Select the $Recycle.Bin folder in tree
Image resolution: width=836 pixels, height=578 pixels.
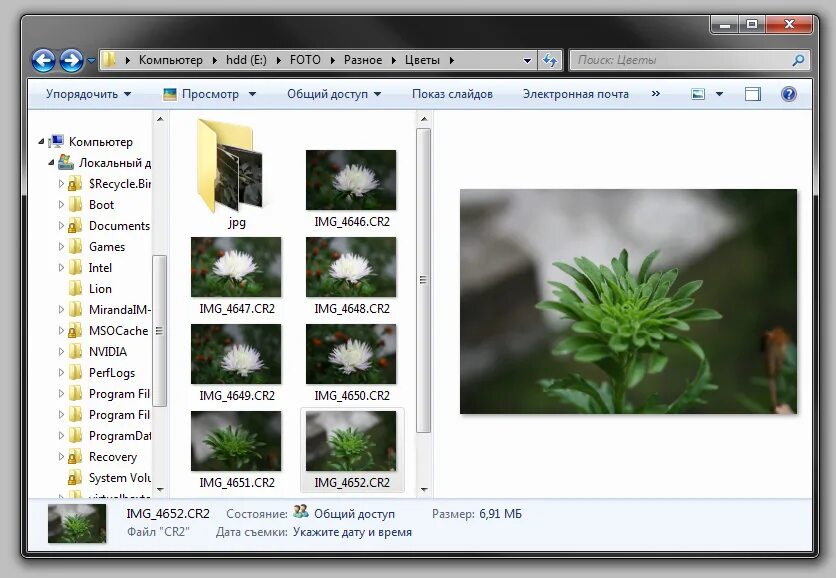point(119,183)
